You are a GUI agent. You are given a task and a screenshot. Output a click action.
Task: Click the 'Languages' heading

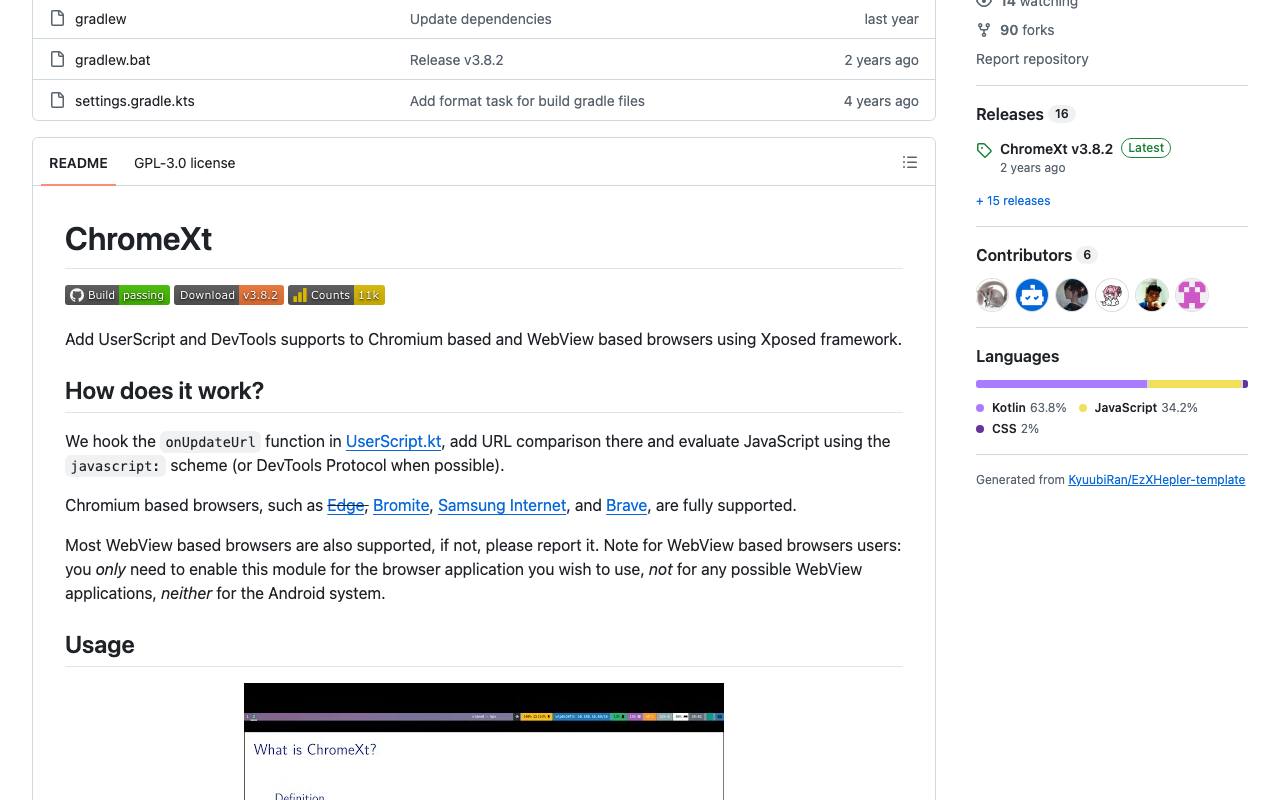click(x=1017, y=356)
